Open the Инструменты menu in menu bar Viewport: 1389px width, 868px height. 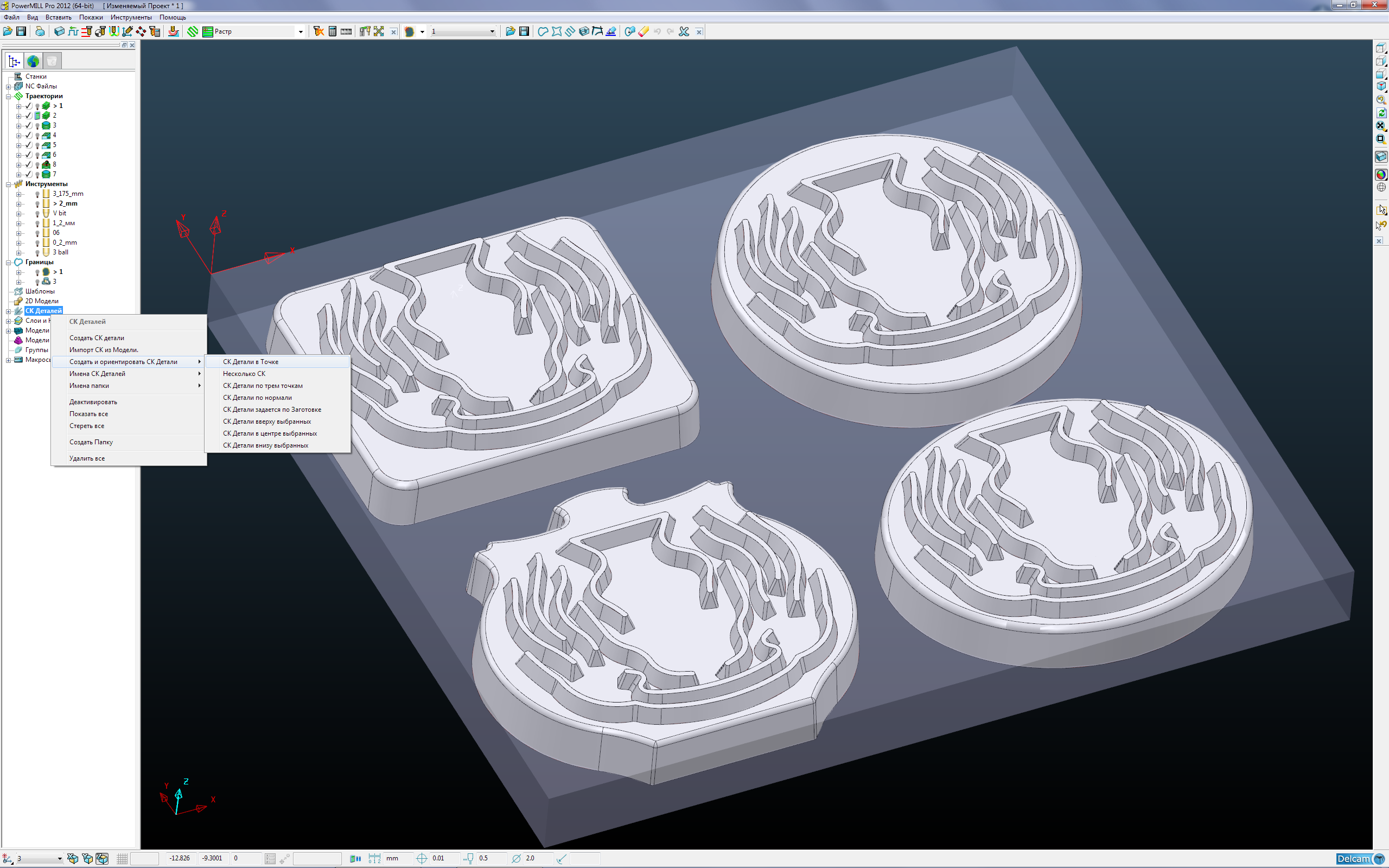coord(131,17)
